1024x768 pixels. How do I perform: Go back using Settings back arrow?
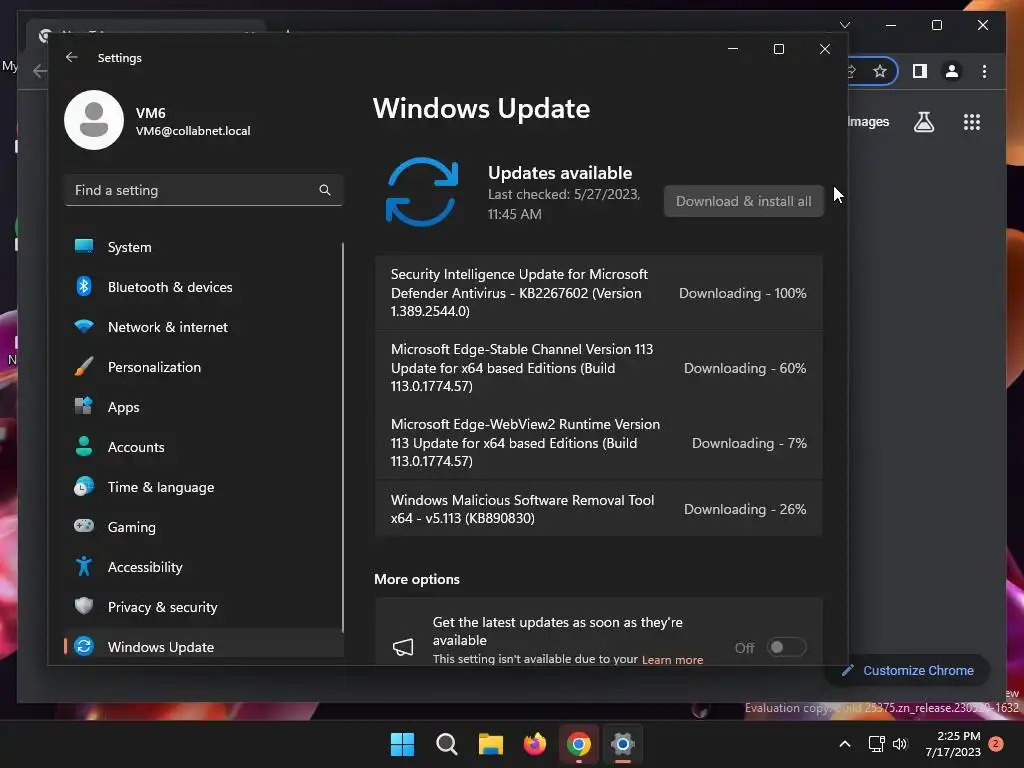(71, 57)
